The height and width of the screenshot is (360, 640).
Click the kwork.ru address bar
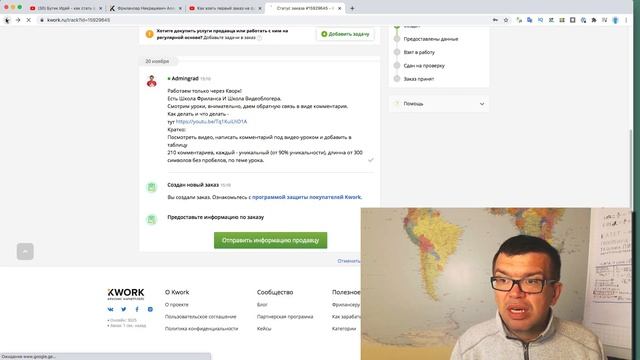[x=261, y=20]
